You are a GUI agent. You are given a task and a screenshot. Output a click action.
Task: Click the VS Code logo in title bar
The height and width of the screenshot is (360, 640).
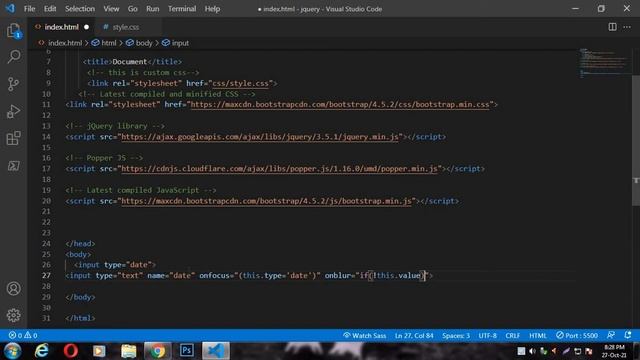pos(10,8)
